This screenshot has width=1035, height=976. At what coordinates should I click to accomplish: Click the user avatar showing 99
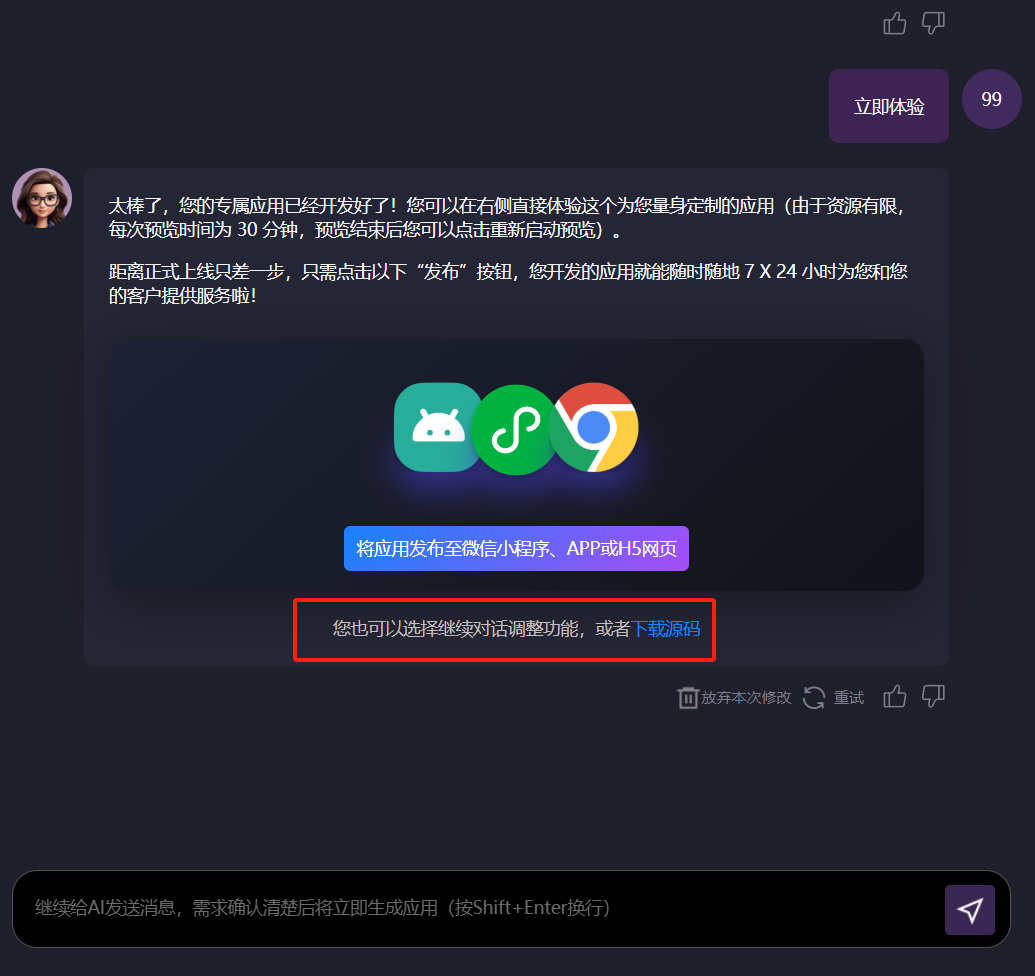coord(991,99)
